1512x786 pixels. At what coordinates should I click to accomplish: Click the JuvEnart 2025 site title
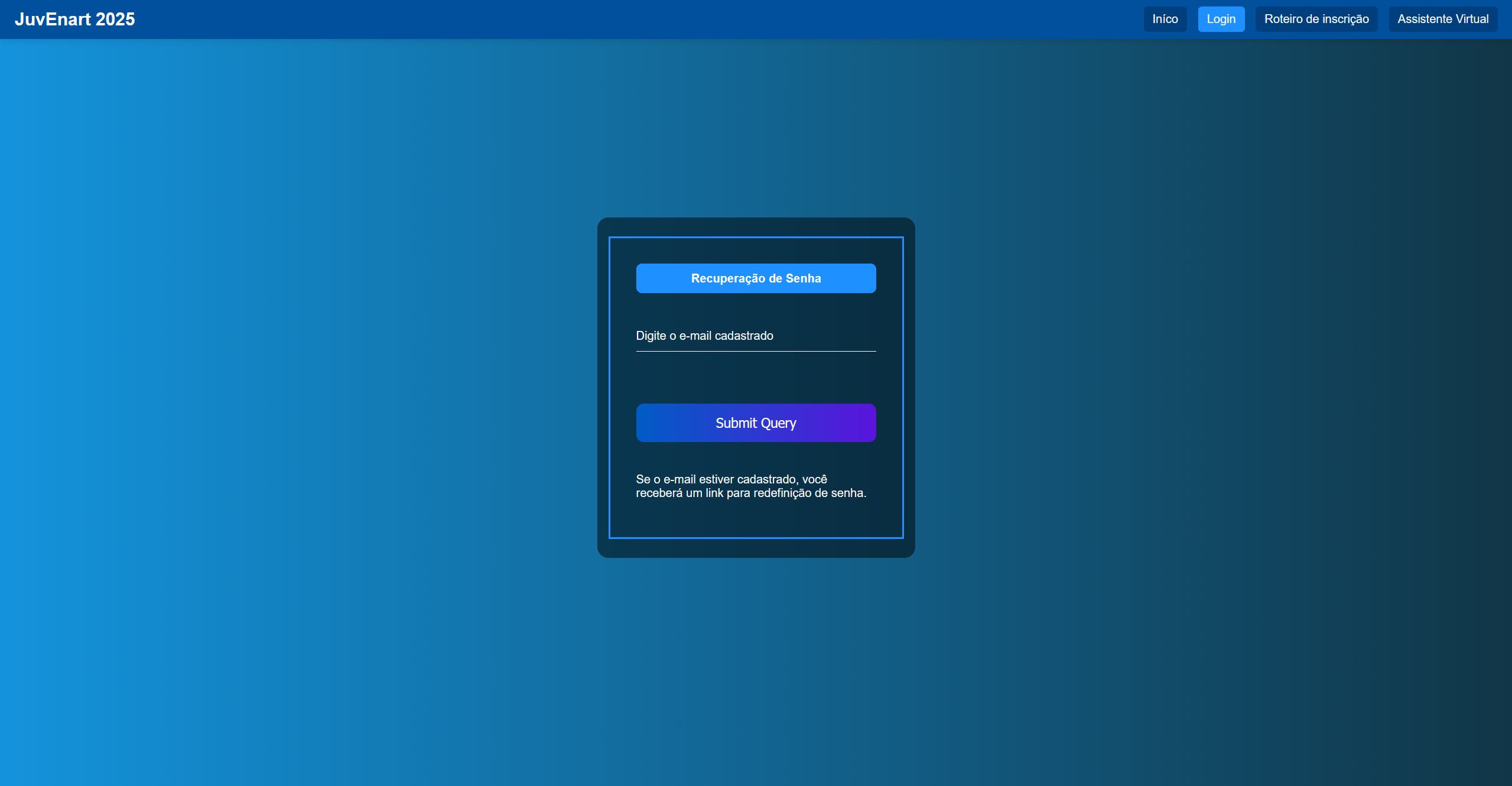pos(74,20)
